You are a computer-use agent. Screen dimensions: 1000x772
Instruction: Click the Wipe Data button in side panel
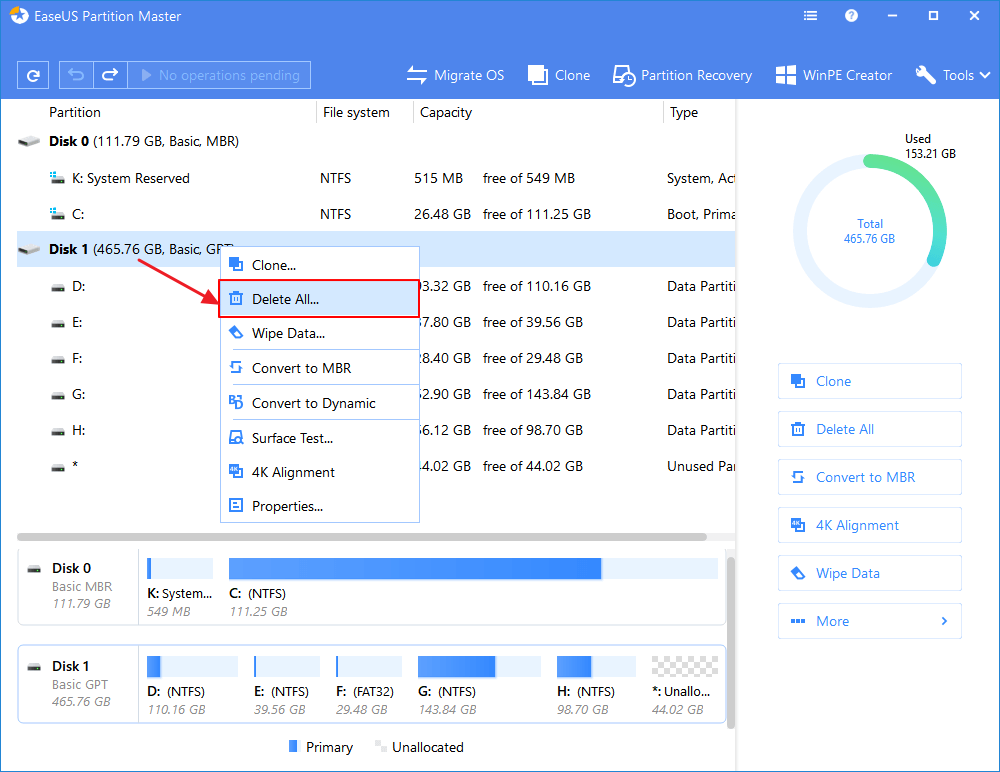[x=870, y=573]
